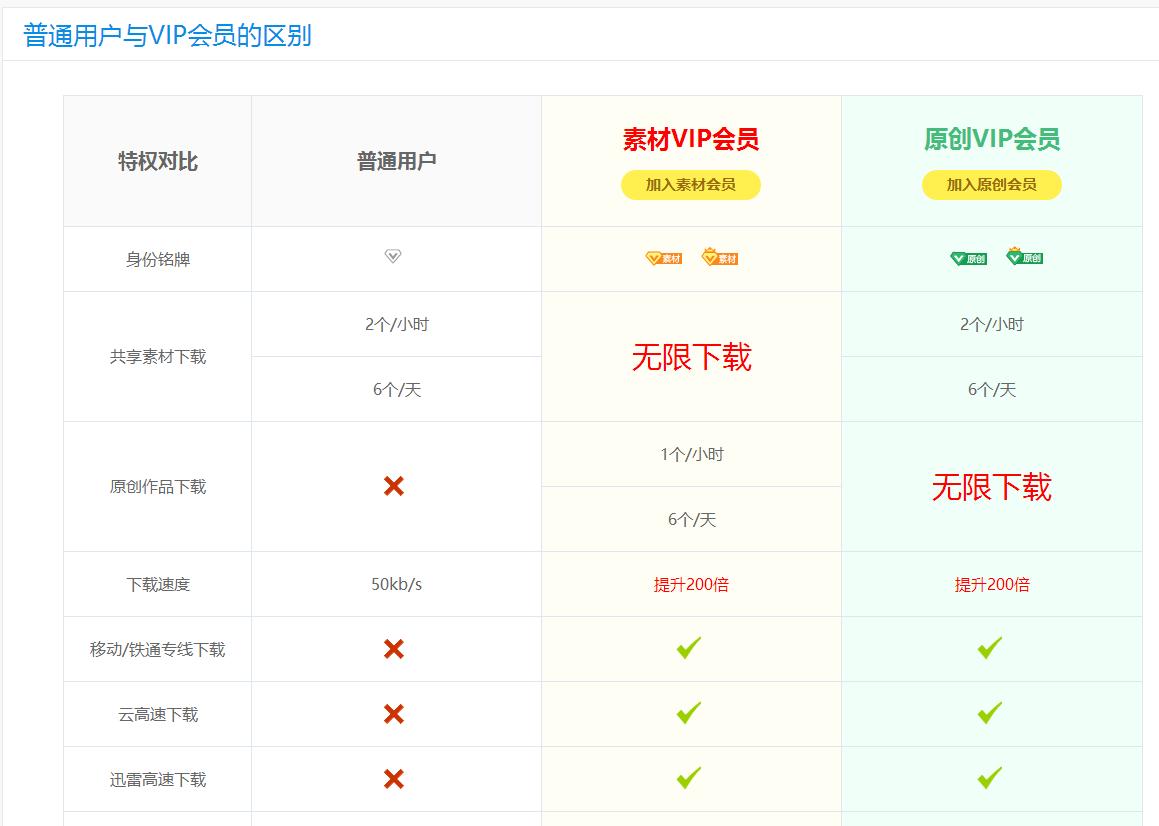Click the gray diamond badge for 普通用户

click(x=395, y=256)
